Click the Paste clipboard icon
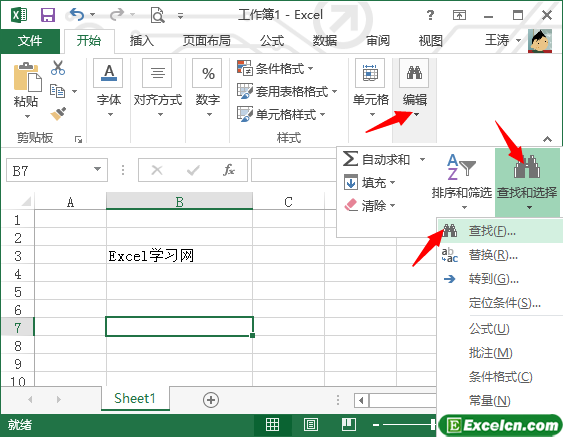This screenshot has width=563, height=437. (27, 76)
